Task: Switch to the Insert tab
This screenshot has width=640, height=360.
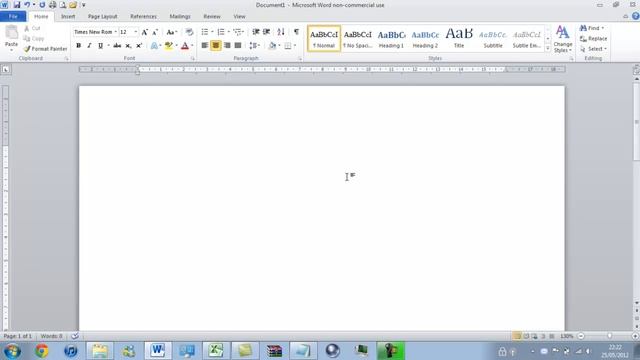Action: point(68,16)
